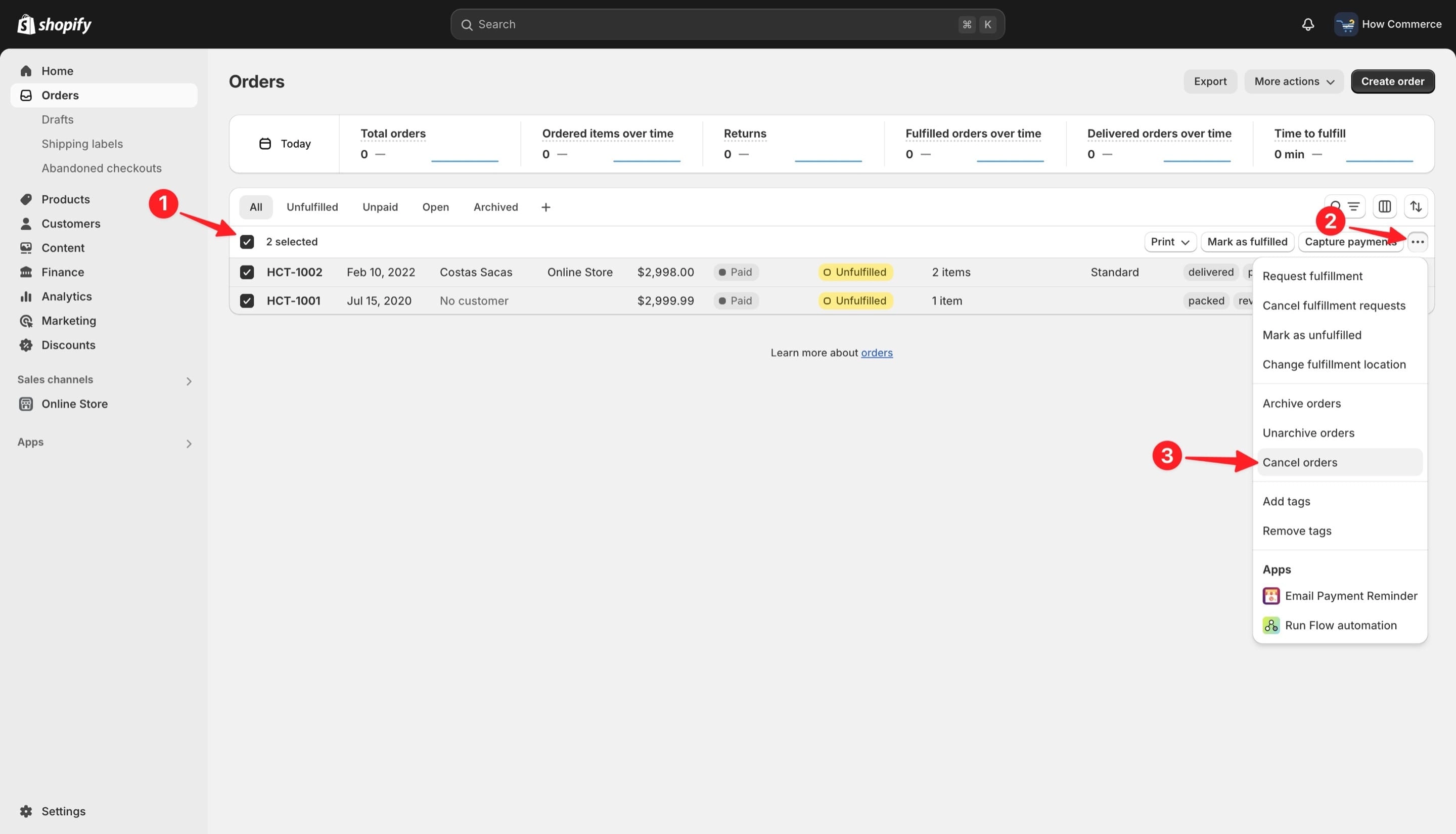Choose Cancel orders from the menu
The width and height of the screenshot is (1456, 834).
(1340, 462)
